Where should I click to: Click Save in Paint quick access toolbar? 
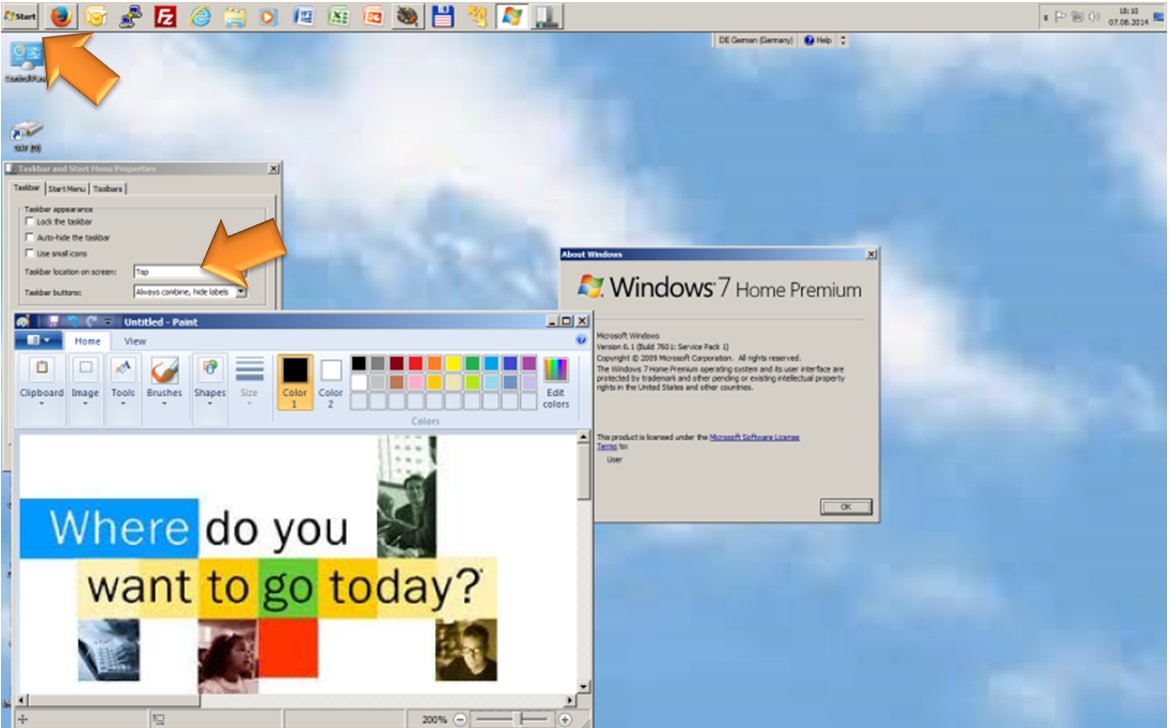[x=53, y=321]
